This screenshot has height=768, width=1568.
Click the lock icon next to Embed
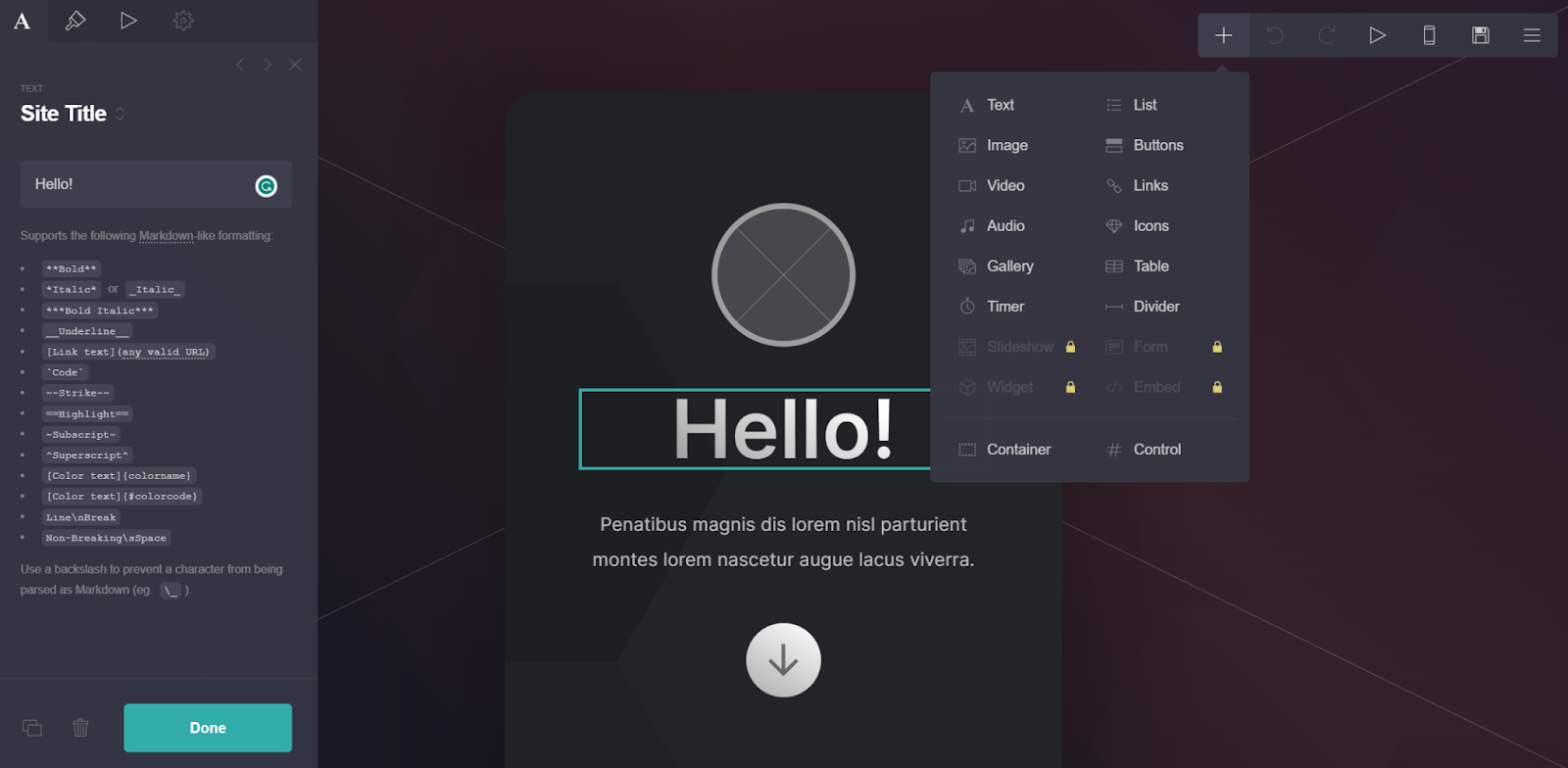(x=1217, y=387)
